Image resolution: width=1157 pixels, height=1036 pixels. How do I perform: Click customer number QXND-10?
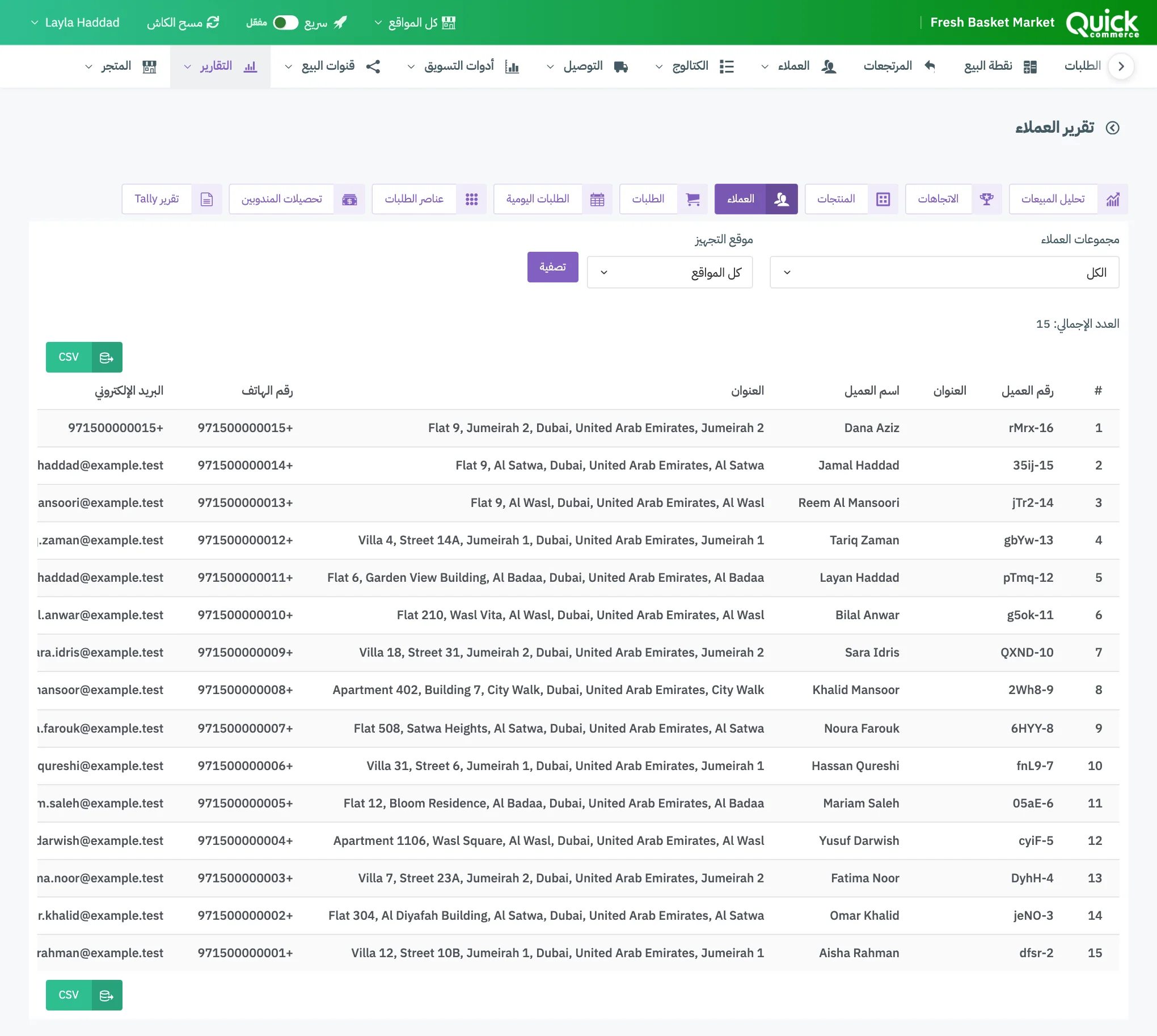1027,653
